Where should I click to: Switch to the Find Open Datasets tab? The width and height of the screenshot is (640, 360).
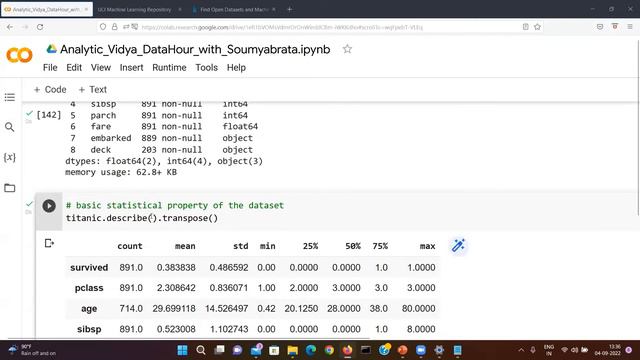[233, 9]
